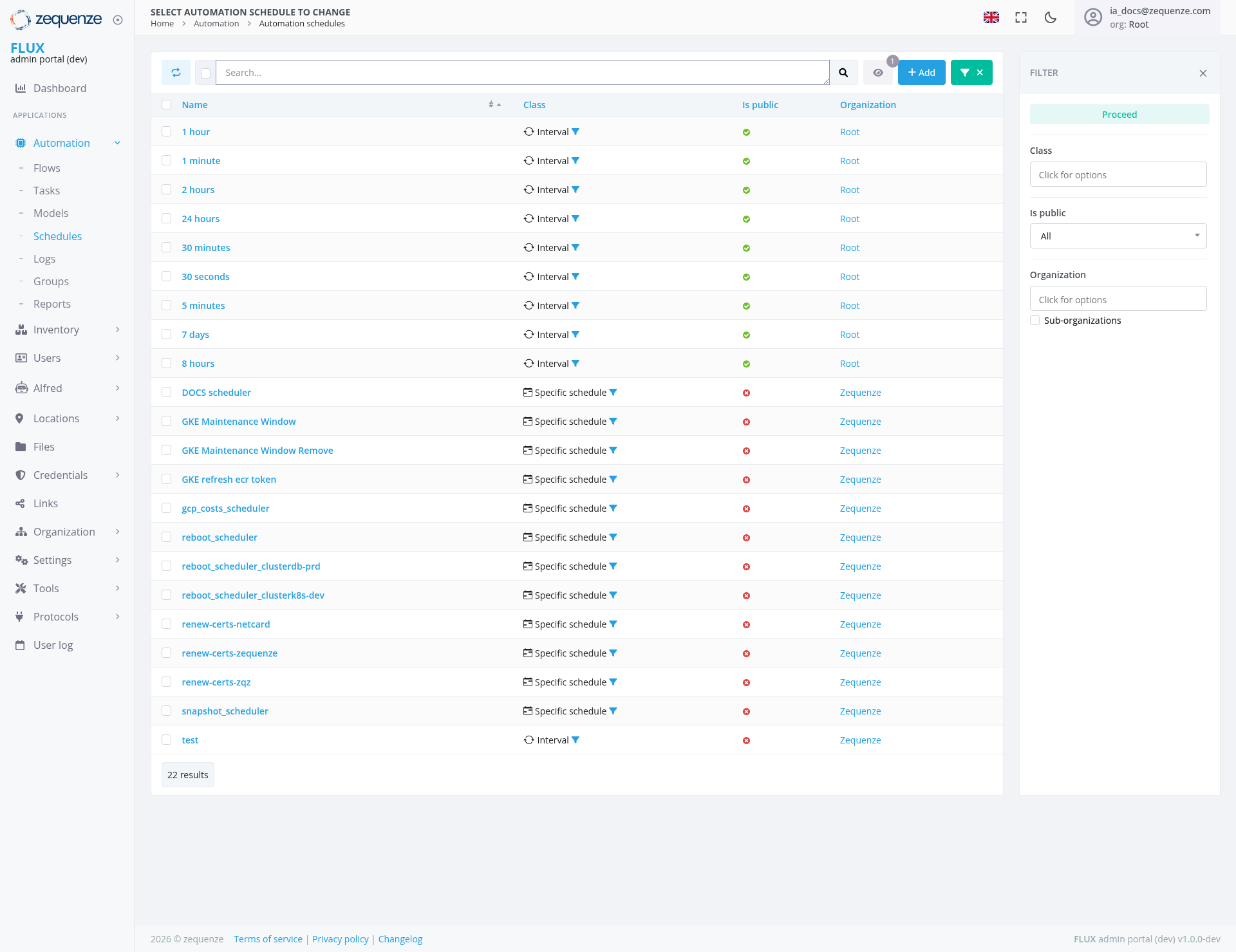Click the Proceed filter button
The width and height of the screenshot is (1236, 952).
(1119, 115)
